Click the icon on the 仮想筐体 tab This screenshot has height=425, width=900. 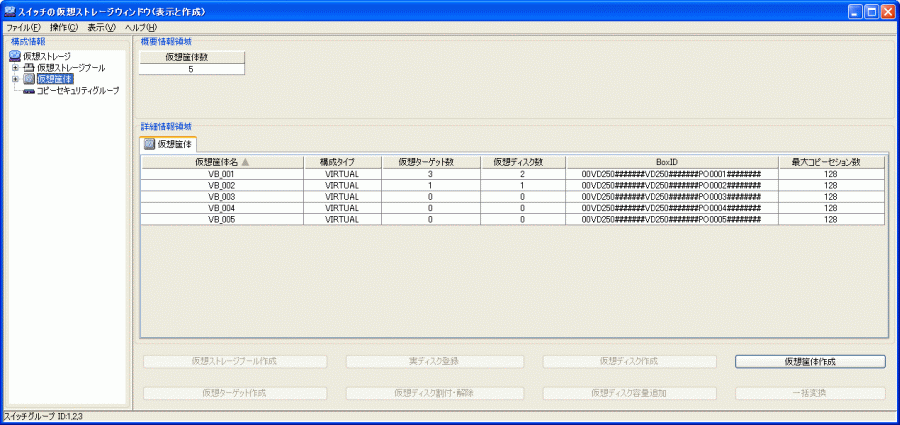pos(149,144)
